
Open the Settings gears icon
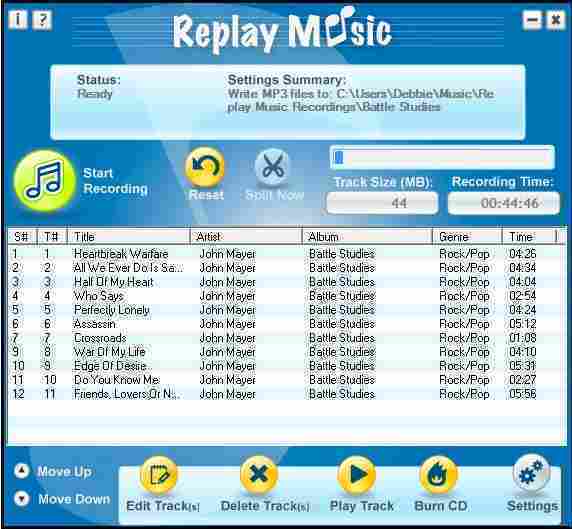[x=531, y=473]
